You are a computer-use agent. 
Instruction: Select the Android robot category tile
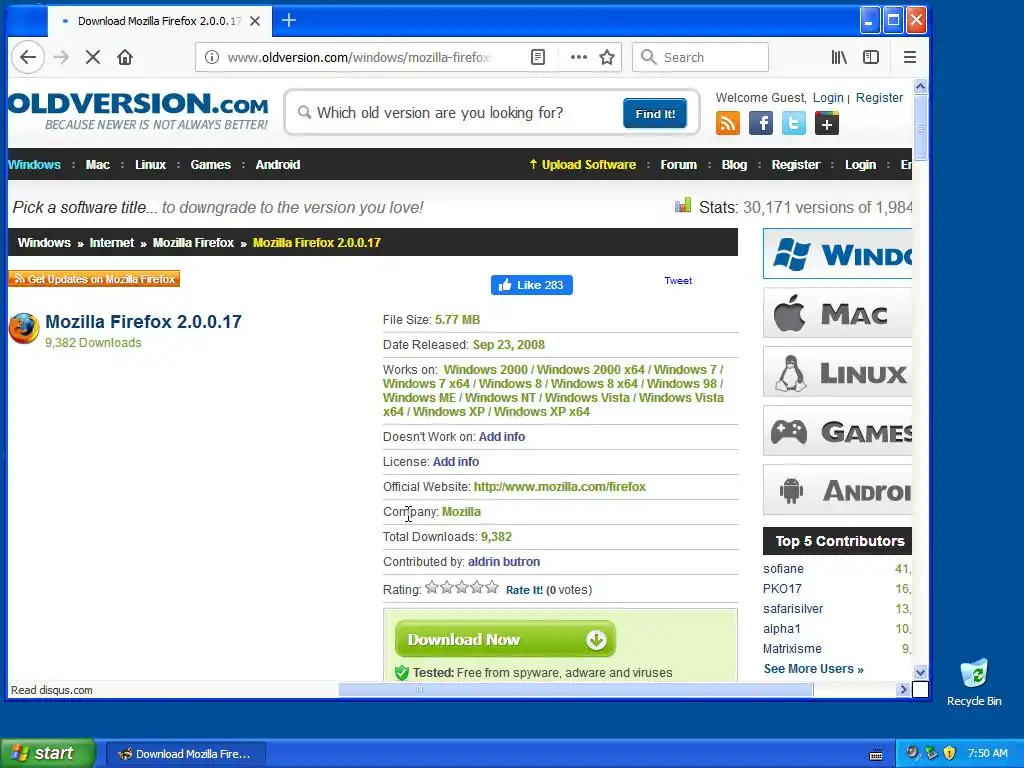[x=837, y=490]
